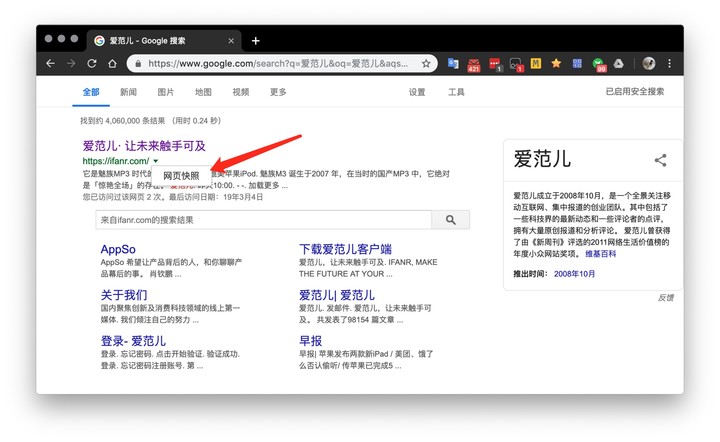Click the browser forward arrow
The image size is (720, 442).
(71, 63)
